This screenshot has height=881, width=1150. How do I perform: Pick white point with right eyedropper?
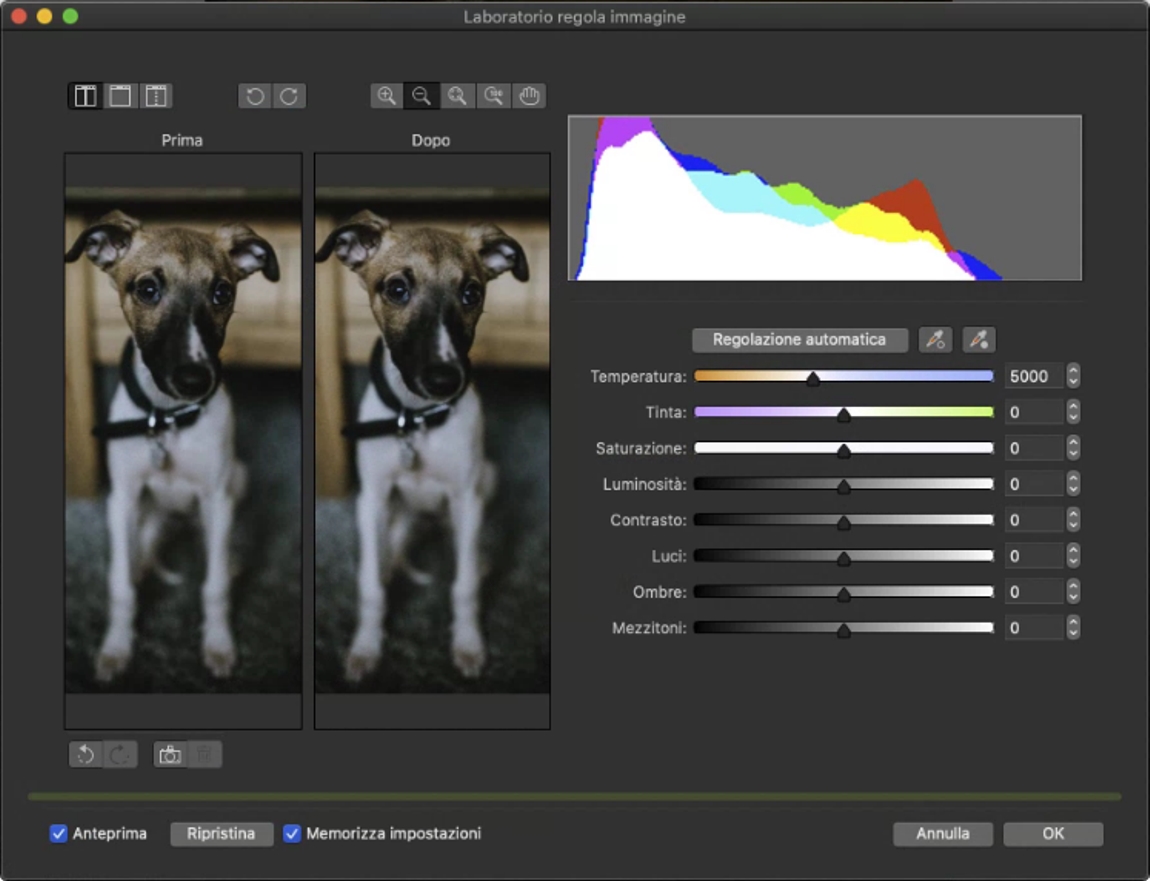978,339
